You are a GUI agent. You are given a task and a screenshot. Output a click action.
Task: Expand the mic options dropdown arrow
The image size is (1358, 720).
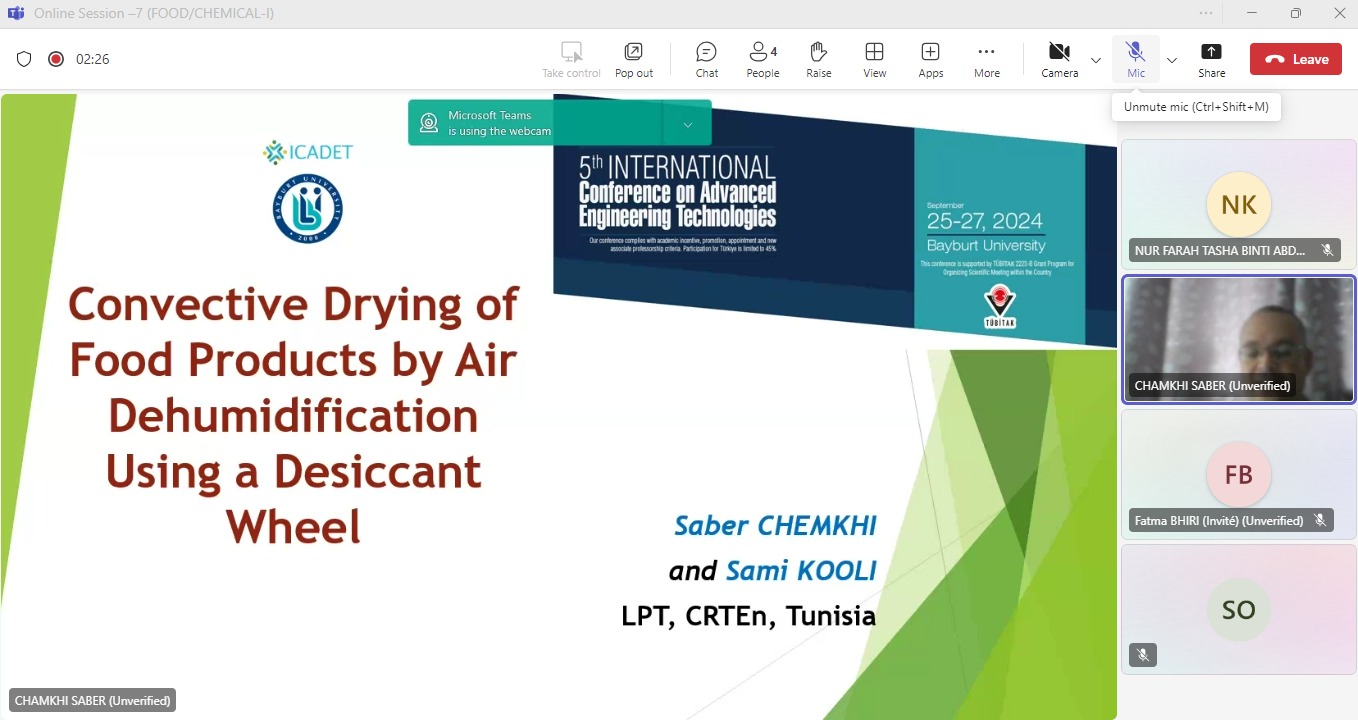click(x=1172, y=60)
